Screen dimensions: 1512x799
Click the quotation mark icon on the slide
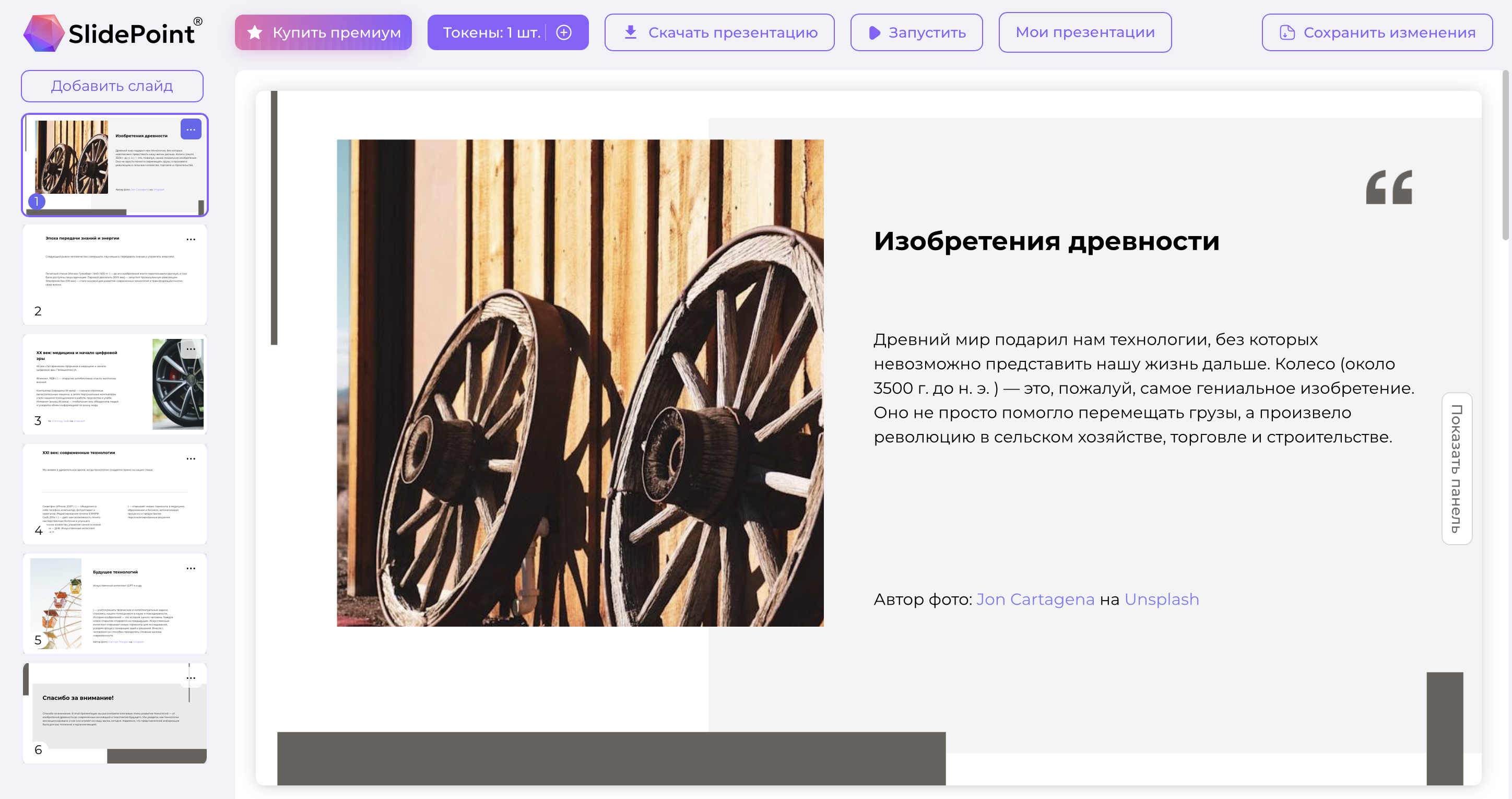1389,188
